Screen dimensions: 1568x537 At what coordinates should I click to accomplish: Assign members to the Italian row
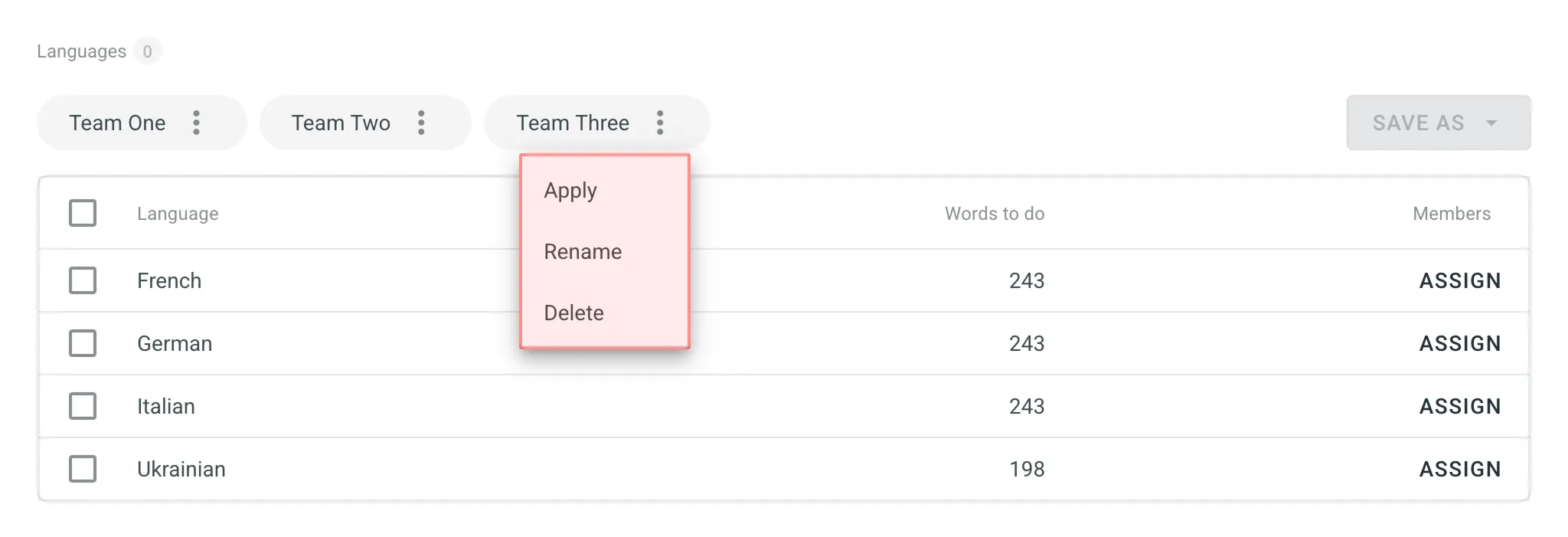coord(1459,406)
